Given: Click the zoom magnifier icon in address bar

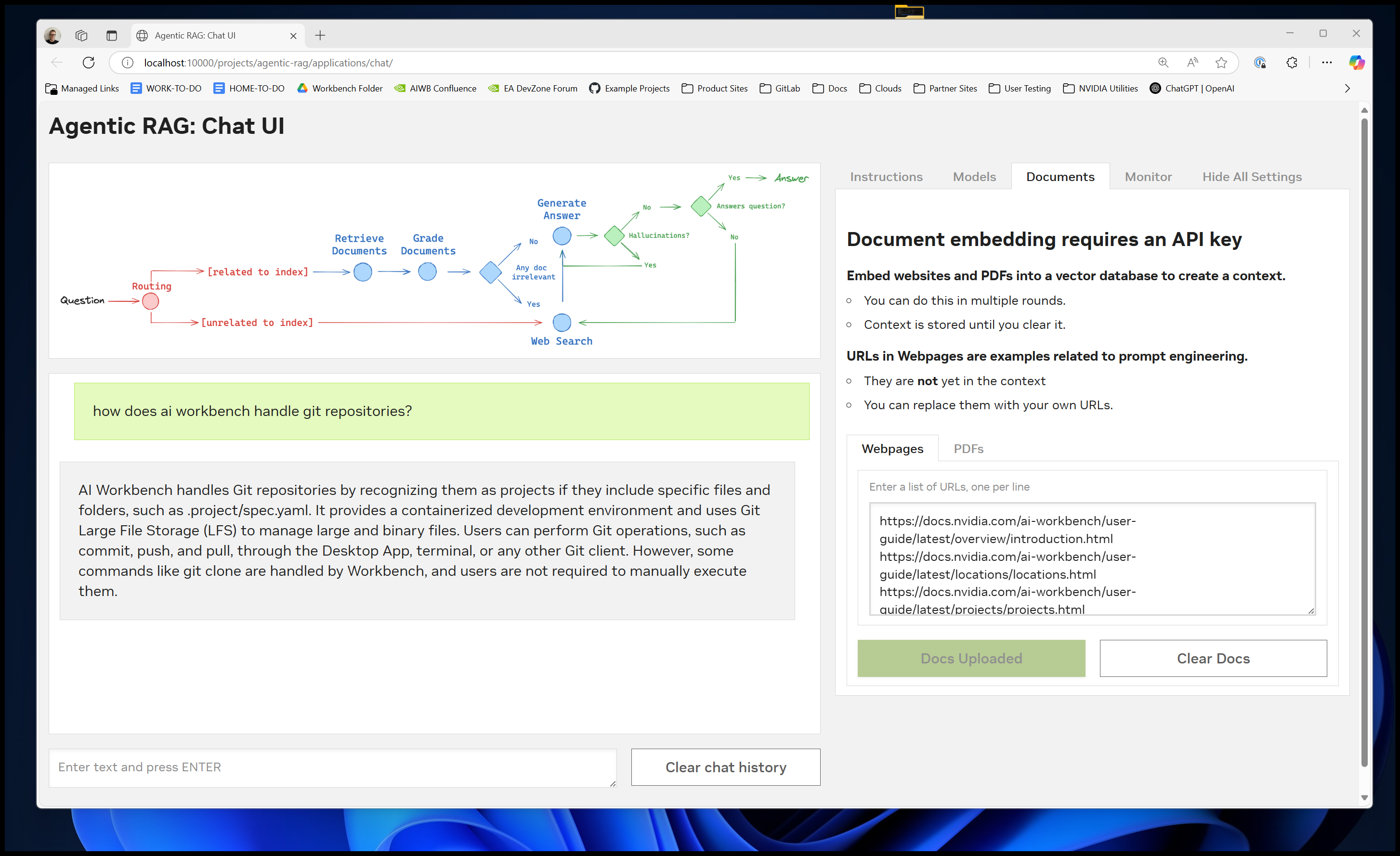Looking at the screenshot, I should 1163,63.
